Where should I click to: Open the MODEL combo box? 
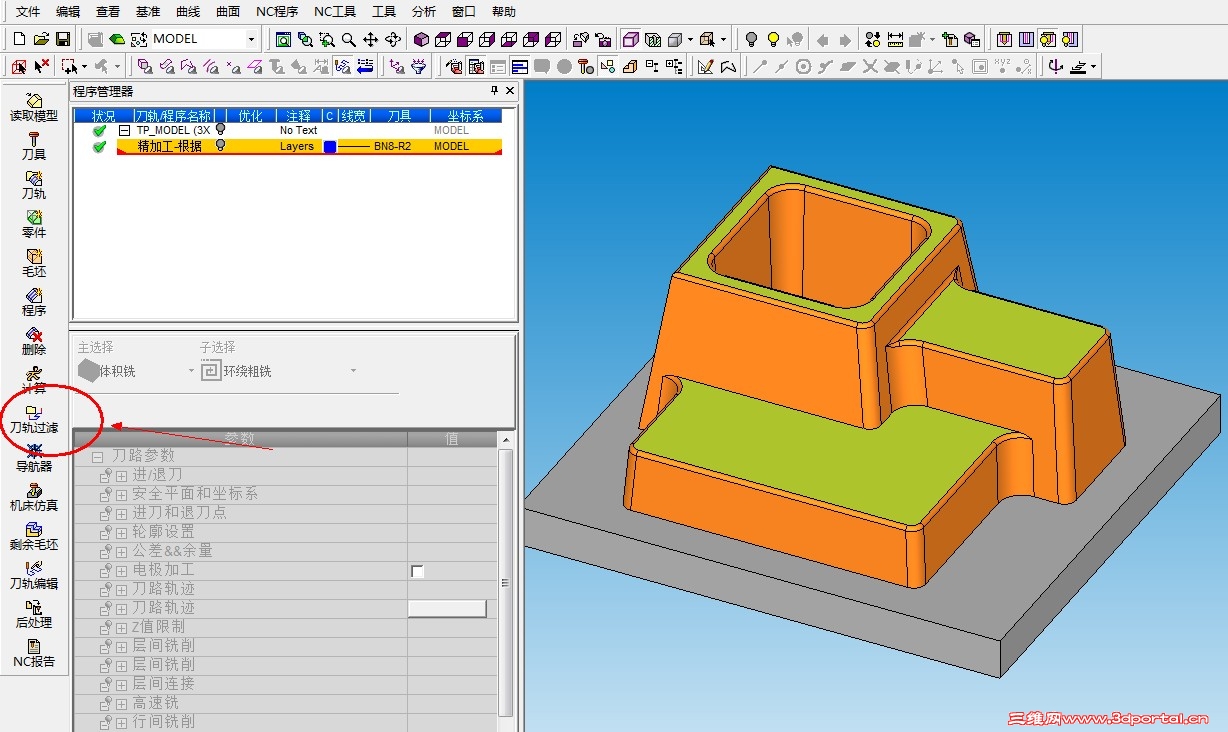click(x=252, y=39)
